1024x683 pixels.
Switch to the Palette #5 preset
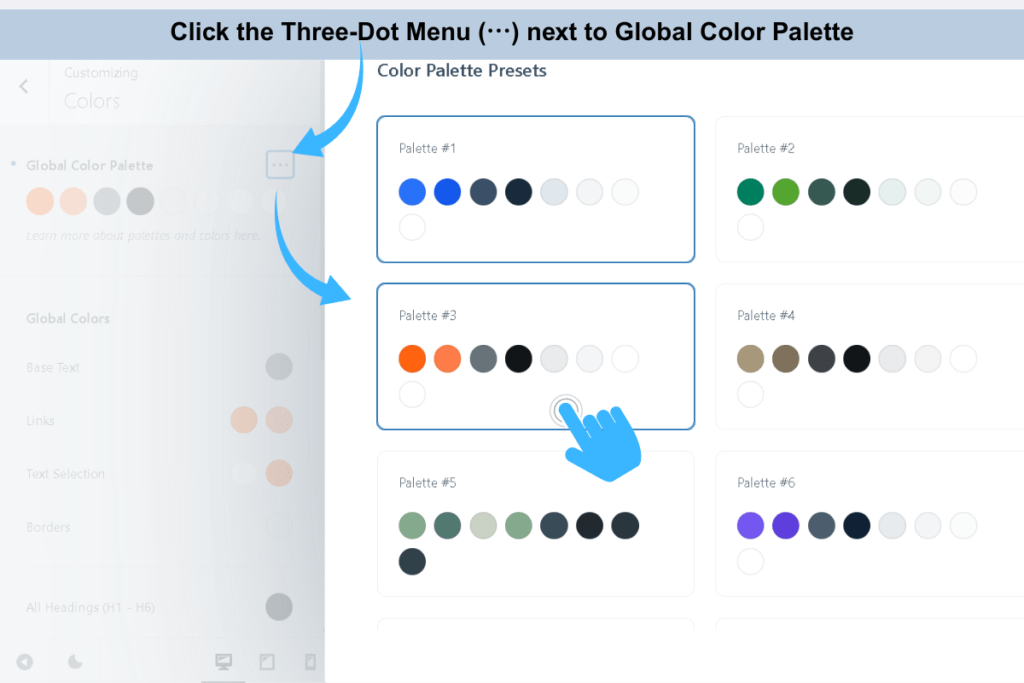pyautogui.click(x=535, y=523)
